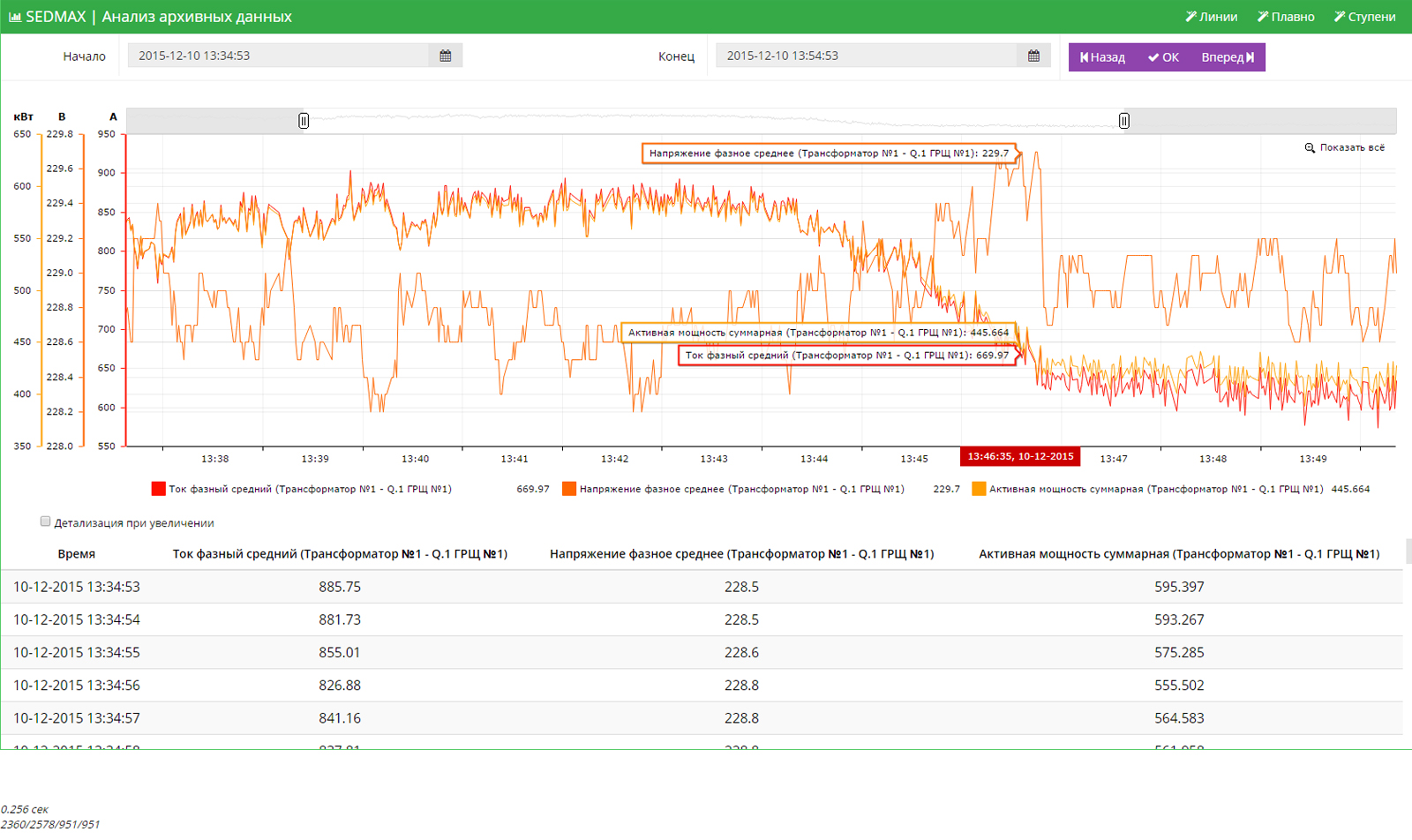Toggle Активная мощность суммарная legend series
The image size is (1412, 840).
click(x=979, y=489)
